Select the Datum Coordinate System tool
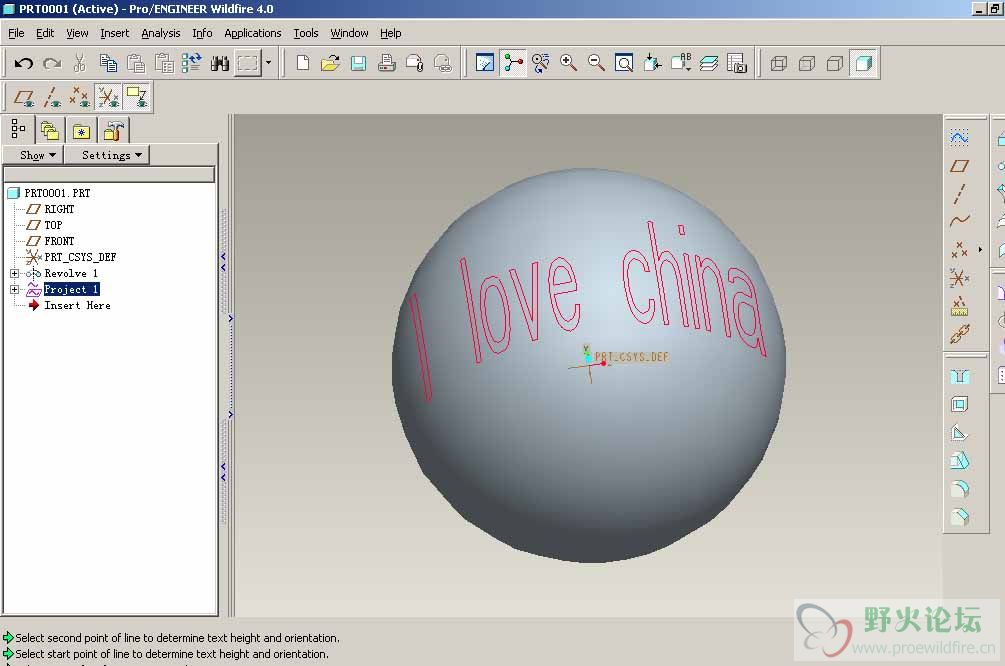Viewport: 1005px width, 666px height. pyautogui.click(x=959, y=278)
